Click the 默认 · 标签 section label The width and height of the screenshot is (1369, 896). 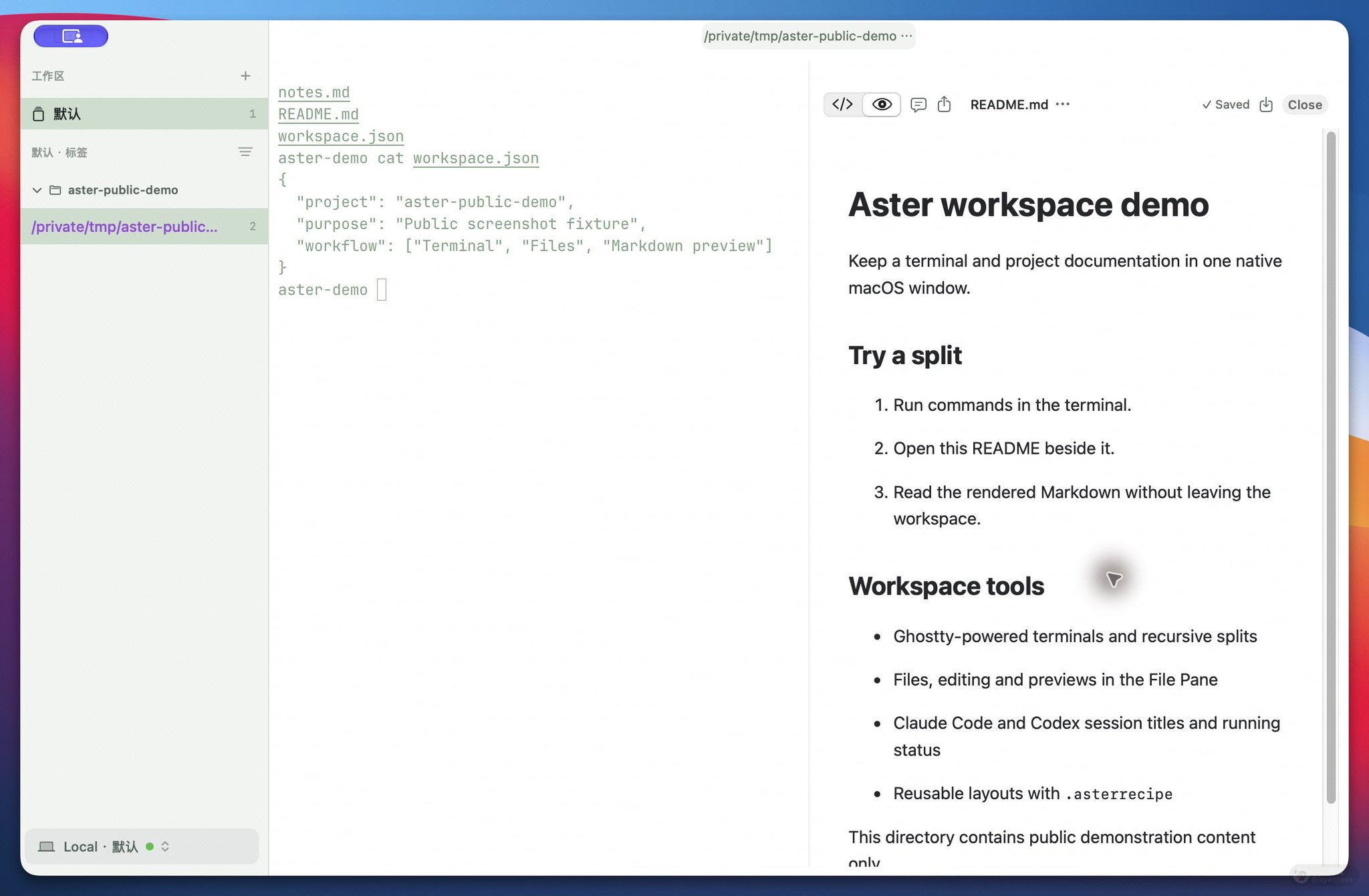[59, 152]
